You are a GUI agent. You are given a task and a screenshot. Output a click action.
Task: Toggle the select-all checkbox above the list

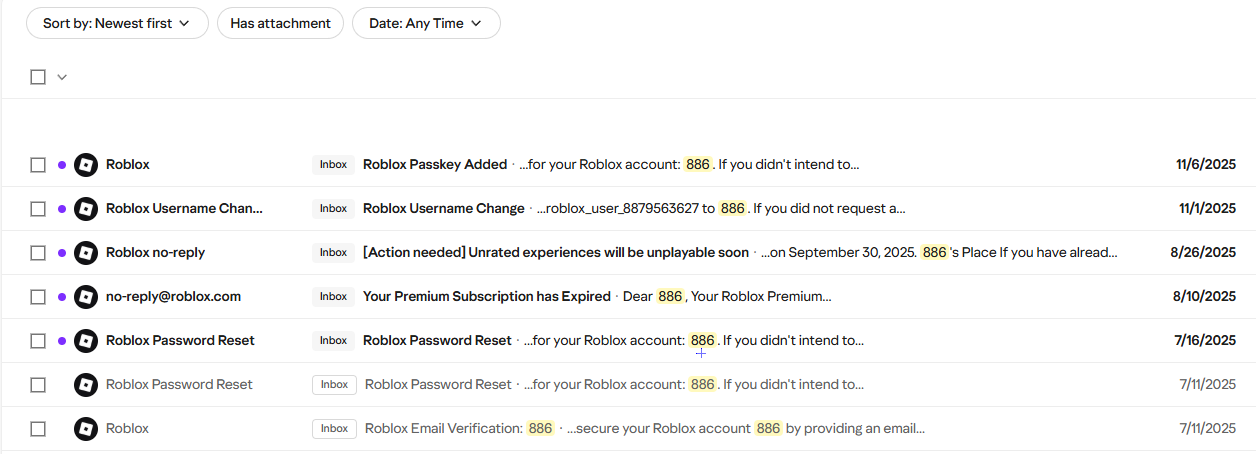(x=38, y=77)
